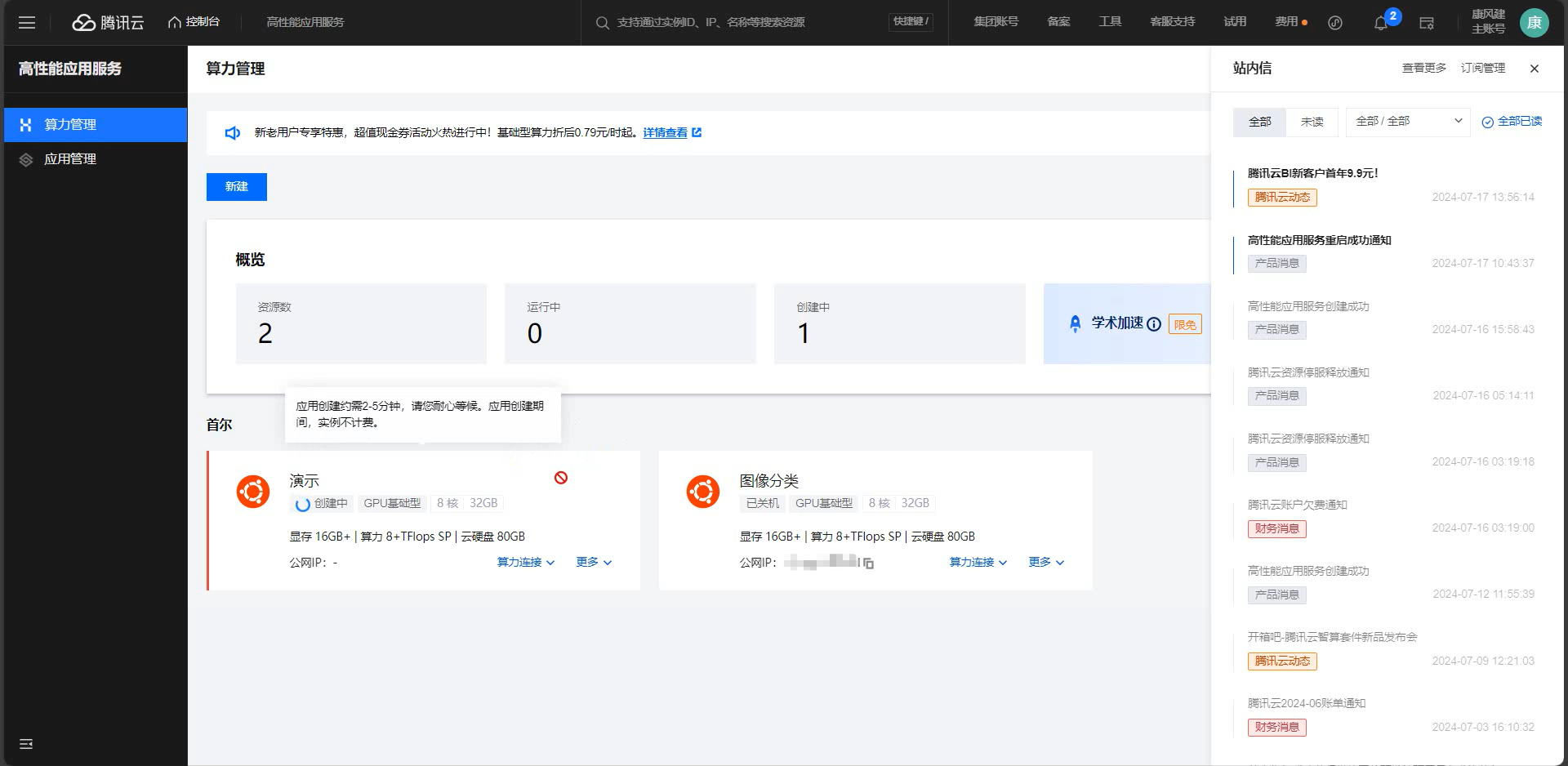Expand 更多 on 图像分类 card
This screenshot has width=1568, height=766.
coord(1046,562)
